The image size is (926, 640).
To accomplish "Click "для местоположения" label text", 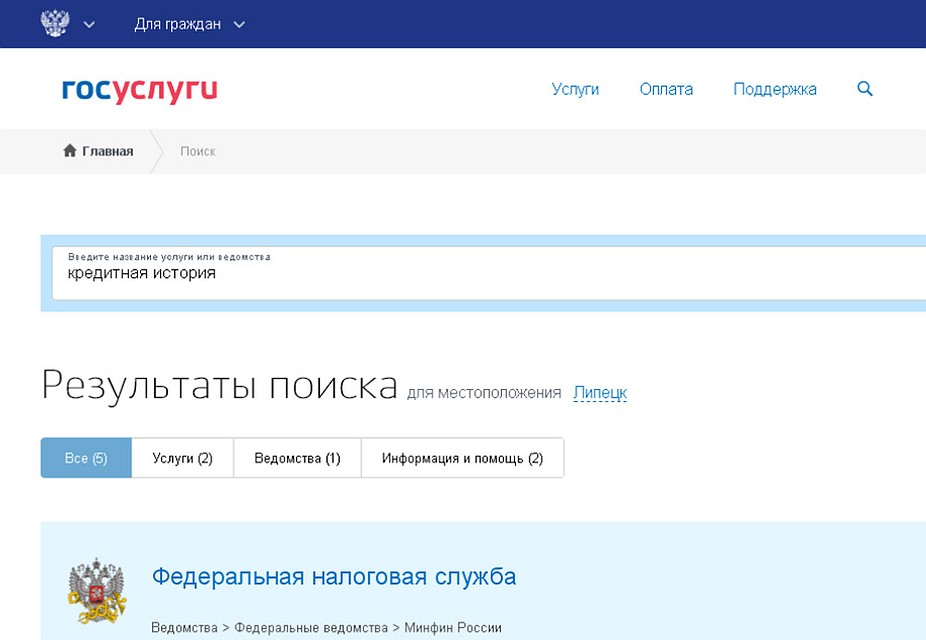I will point(484,393).
